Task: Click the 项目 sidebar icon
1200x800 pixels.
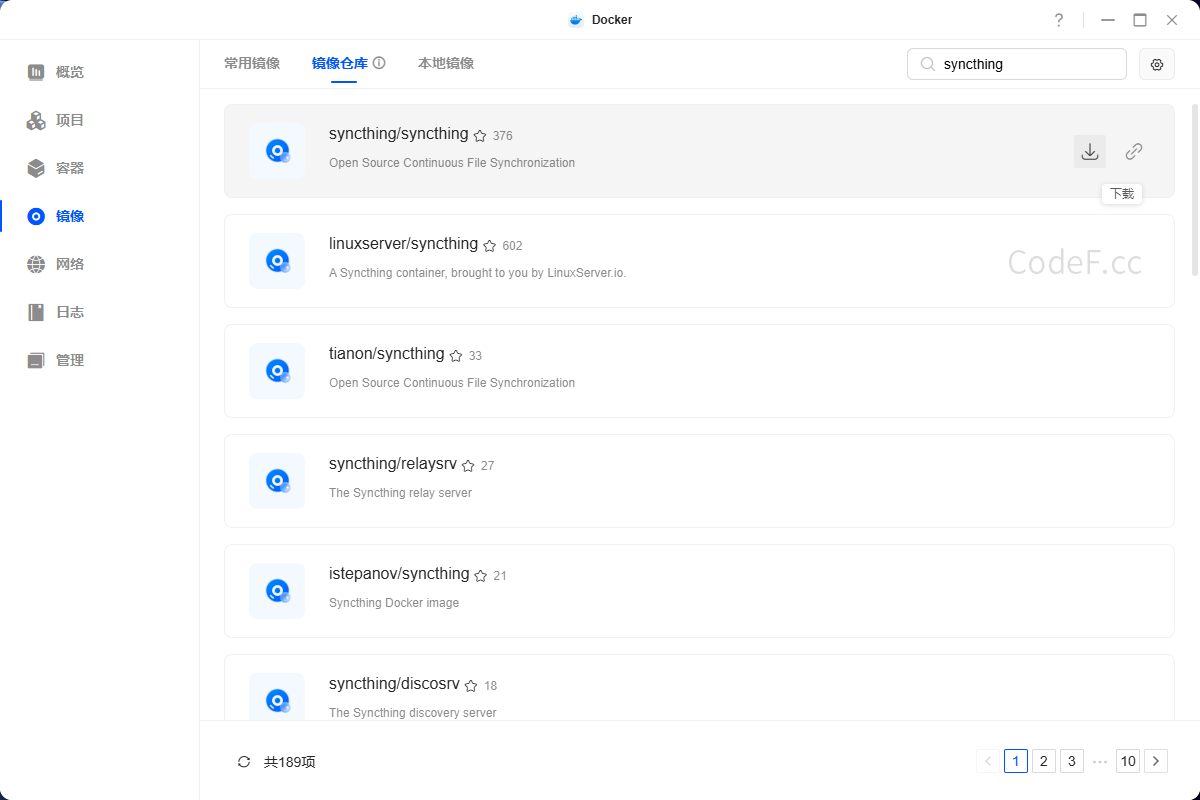Action: [36, 120]
